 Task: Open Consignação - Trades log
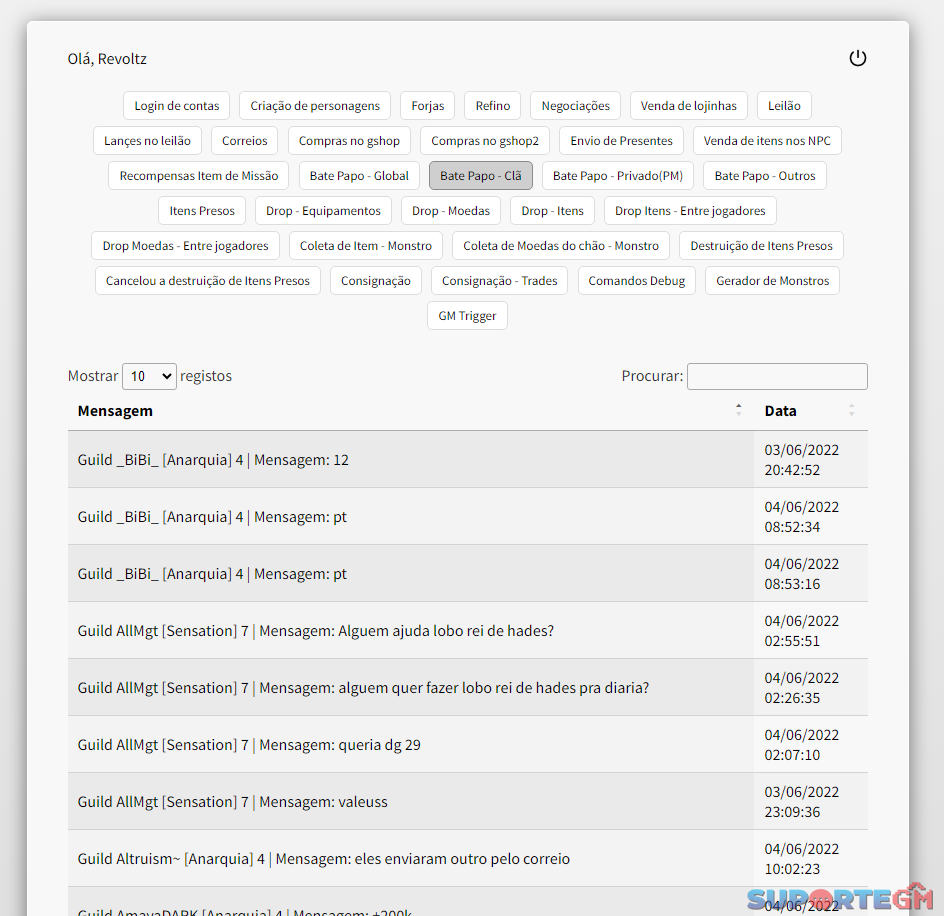(x=499, y=281)
